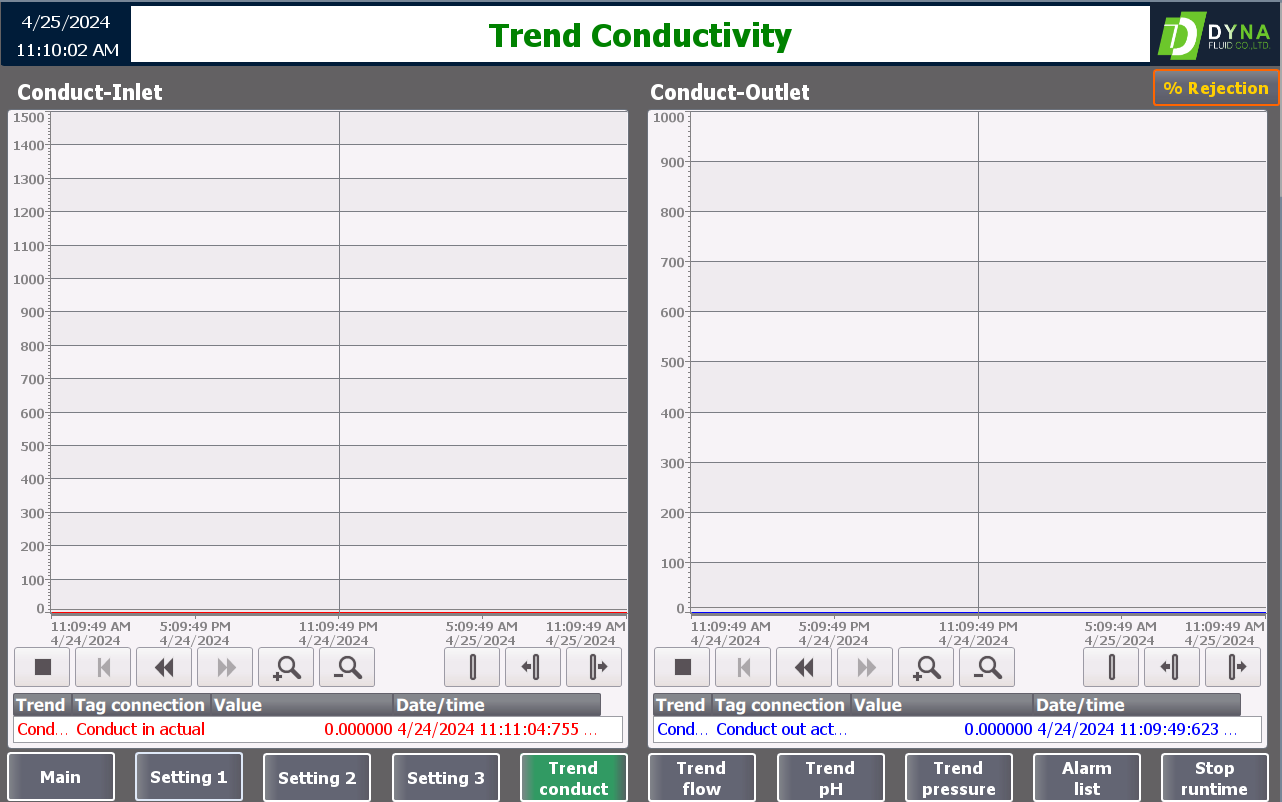Rewind the Conduct-Outlet trend backward
The height and width of the screenshot is (802, 1282).
point(804,667)
